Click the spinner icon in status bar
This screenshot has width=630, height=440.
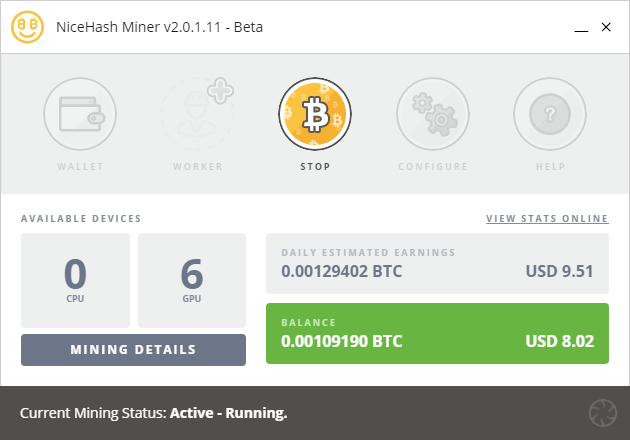coord(603,413)
